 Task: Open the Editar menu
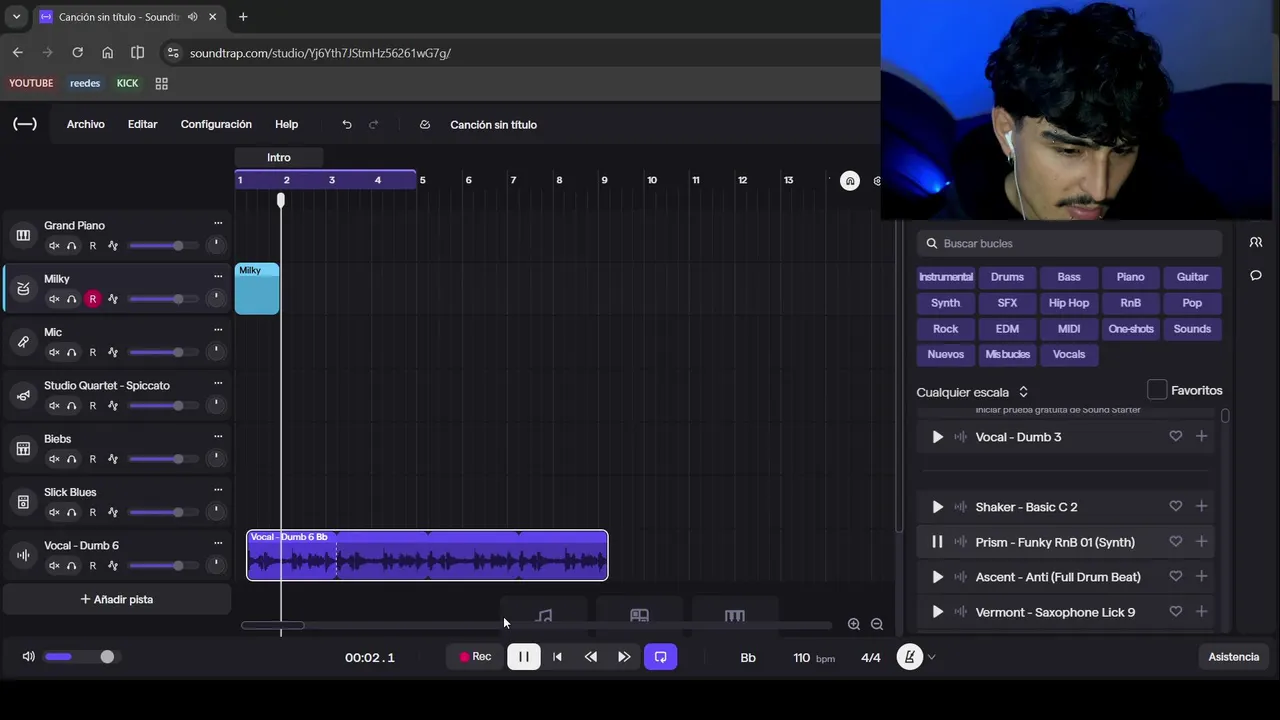point(142,124)
